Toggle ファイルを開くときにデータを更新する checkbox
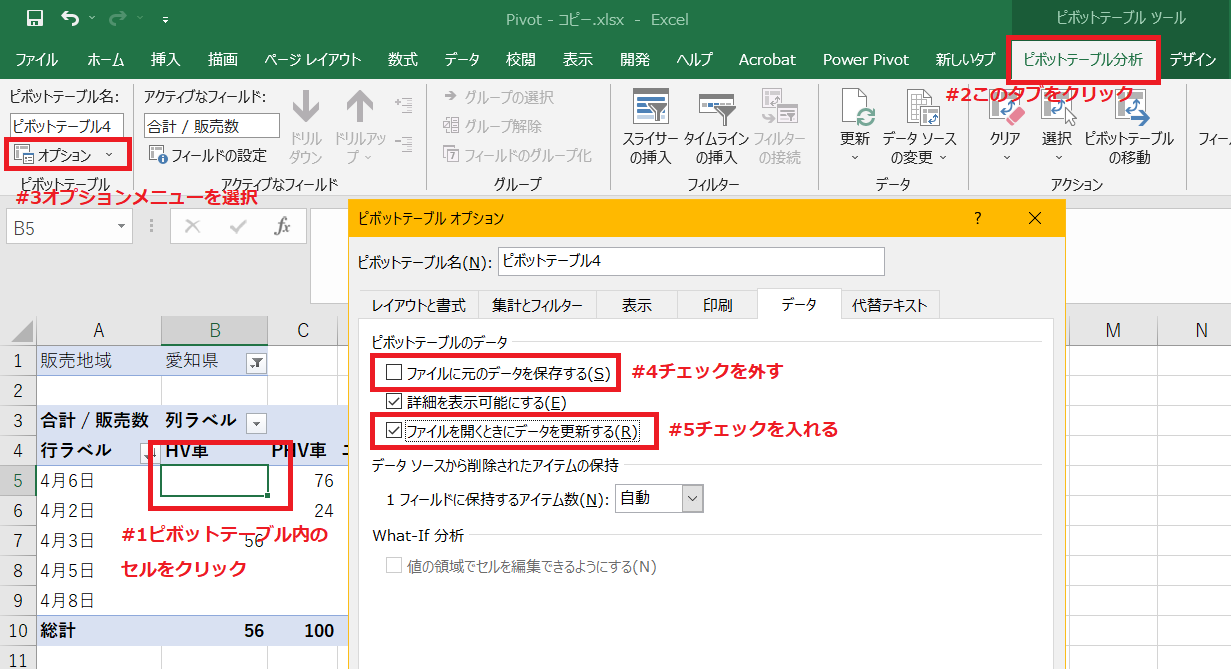This screenshot has width=1231, height=669. [394, 432]
